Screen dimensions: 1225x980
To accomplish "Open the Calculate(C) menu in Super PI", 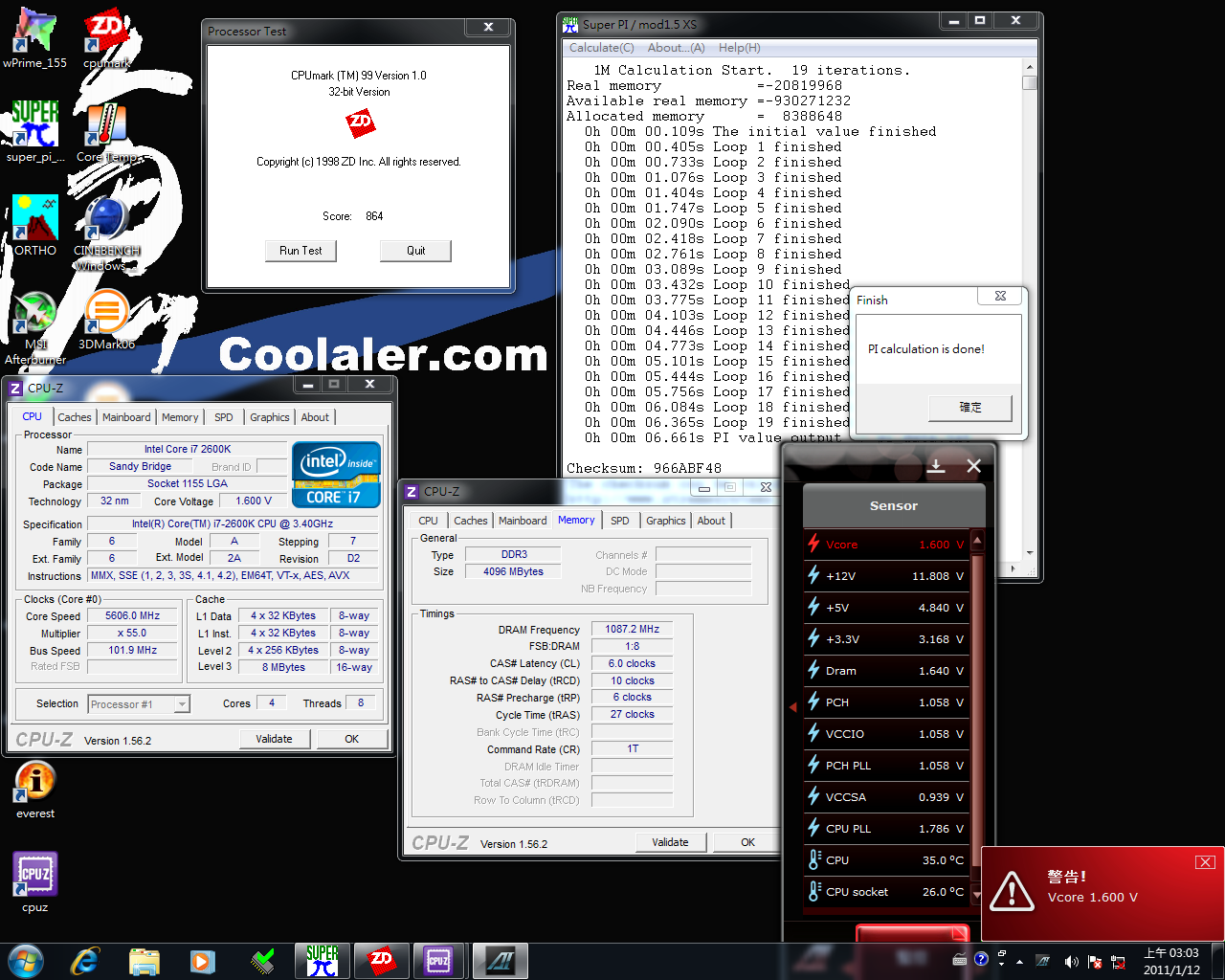I will pyautogui.click(x=601, y=47).
